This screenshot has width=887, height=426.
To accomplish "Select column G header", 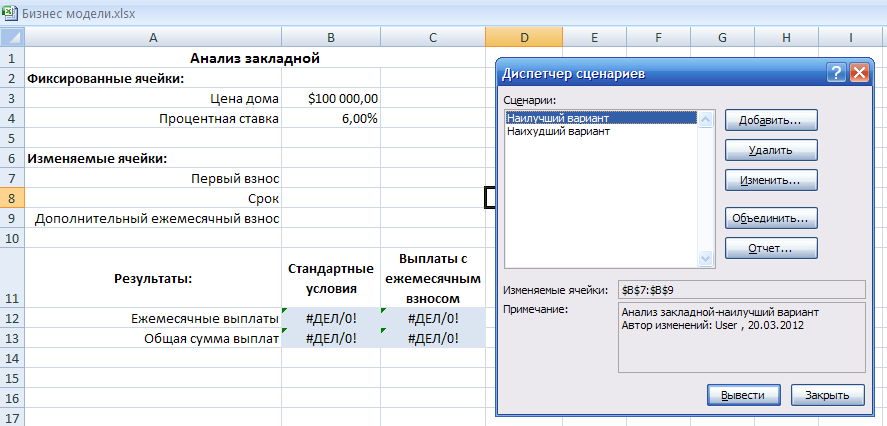I will click(x=722, y=37).
